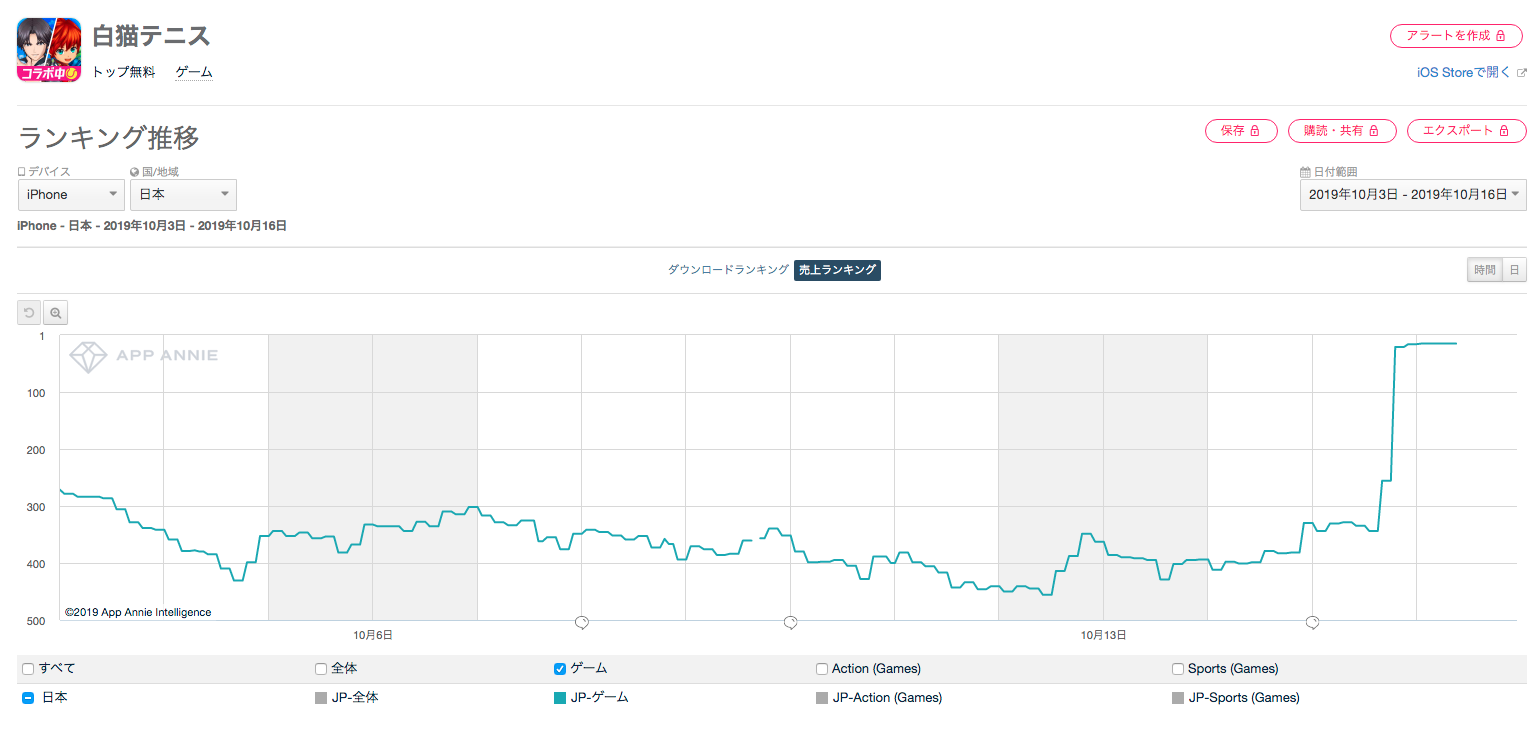
Task: Check the Action (Games) checkbox
Action: click(x=822, y=669)
